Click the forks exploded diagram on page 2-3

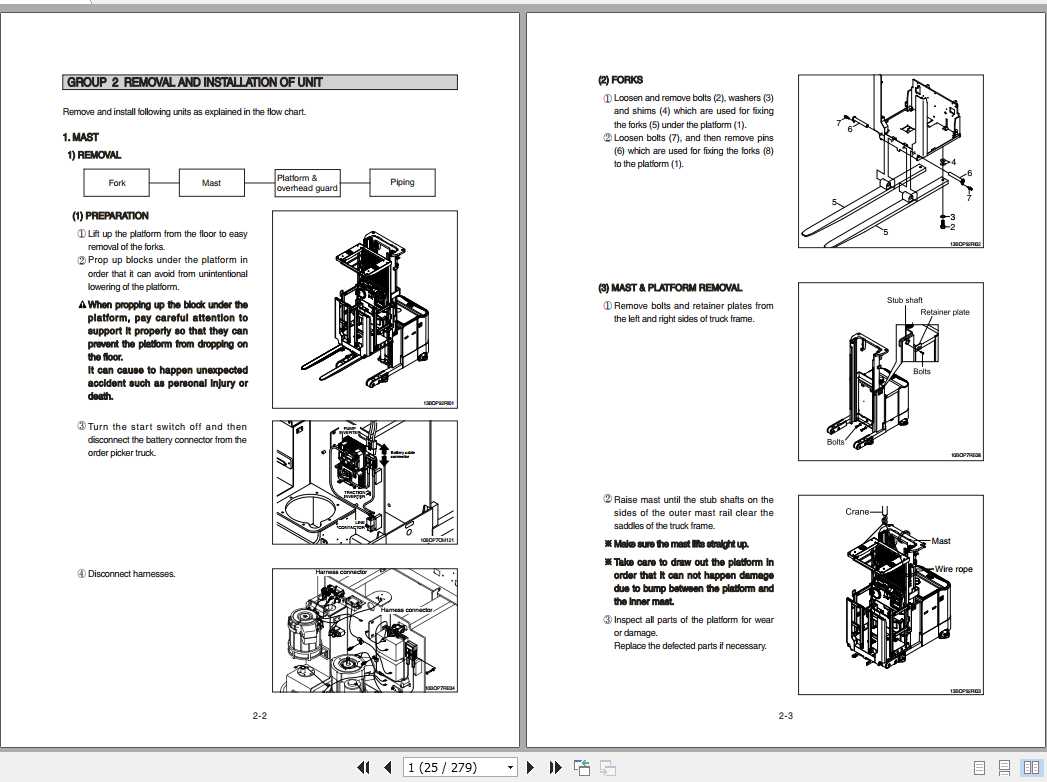[x=891, y=162]
